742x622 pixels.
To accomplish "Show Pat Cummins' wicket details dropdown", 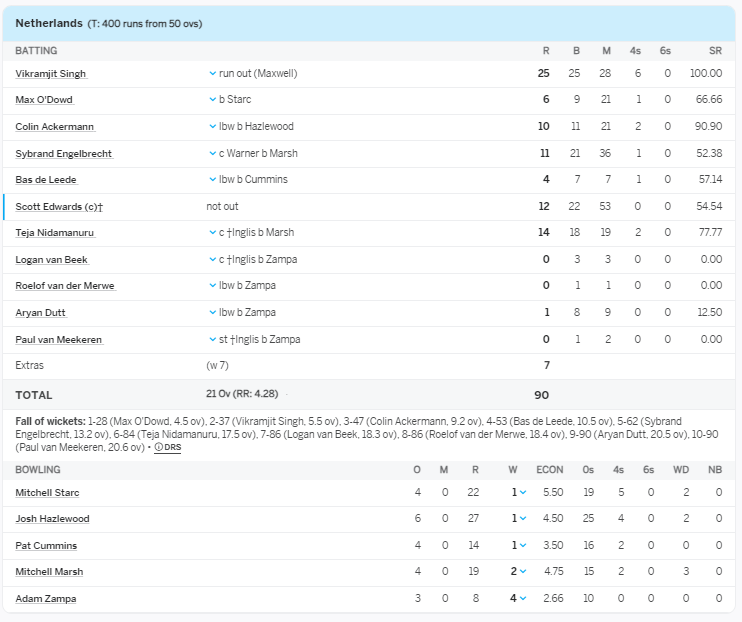I will pos(523,545).
